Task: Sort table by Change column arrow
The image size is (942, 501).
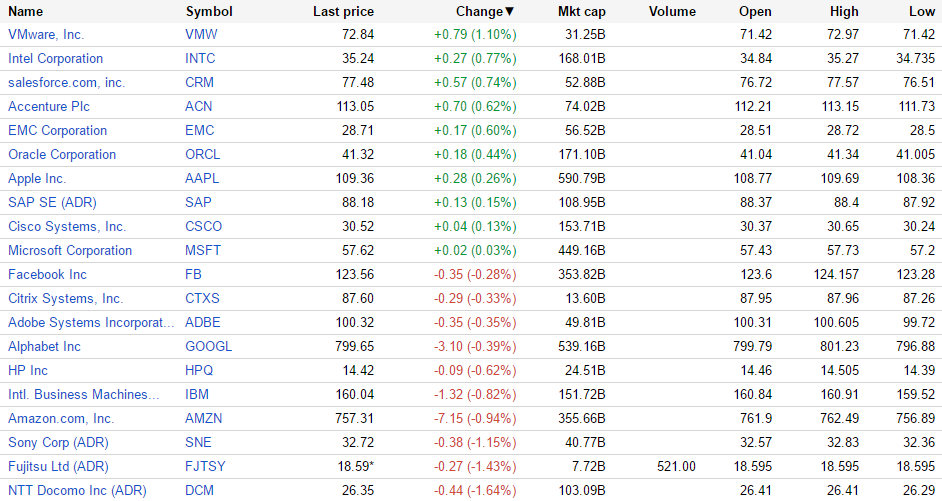Action: coord(510,11)
